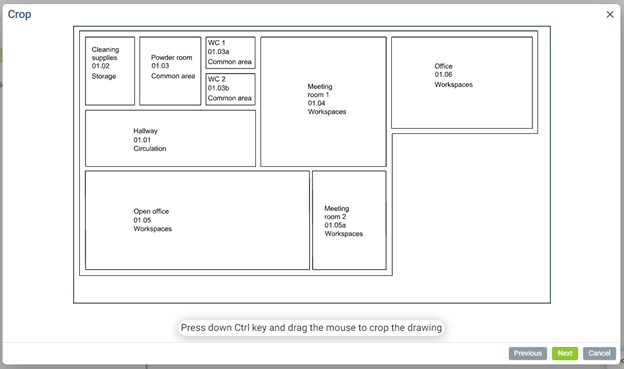The image size is (624, 369).
Task: Click the WC 2 01.03b room
Action: pyautogui.click(x=230, y=89)
